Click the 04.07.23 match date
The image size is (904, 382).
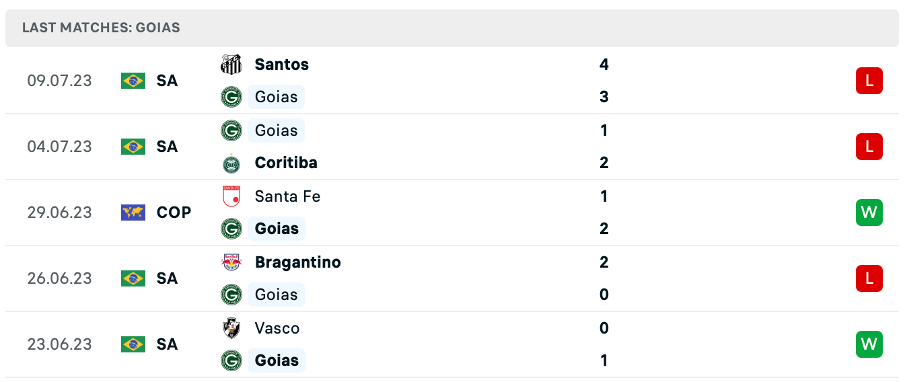[x=59, y=147]
